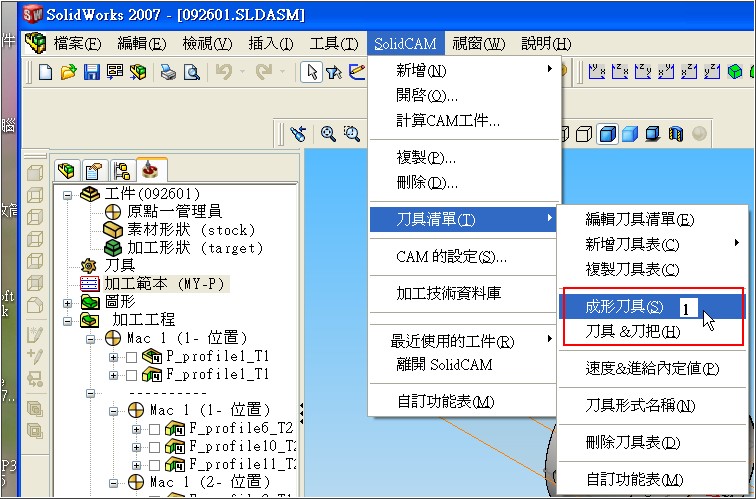Screen dimensions: 756x499
Task: Click the Section View icon
Action: coord(678,133)
